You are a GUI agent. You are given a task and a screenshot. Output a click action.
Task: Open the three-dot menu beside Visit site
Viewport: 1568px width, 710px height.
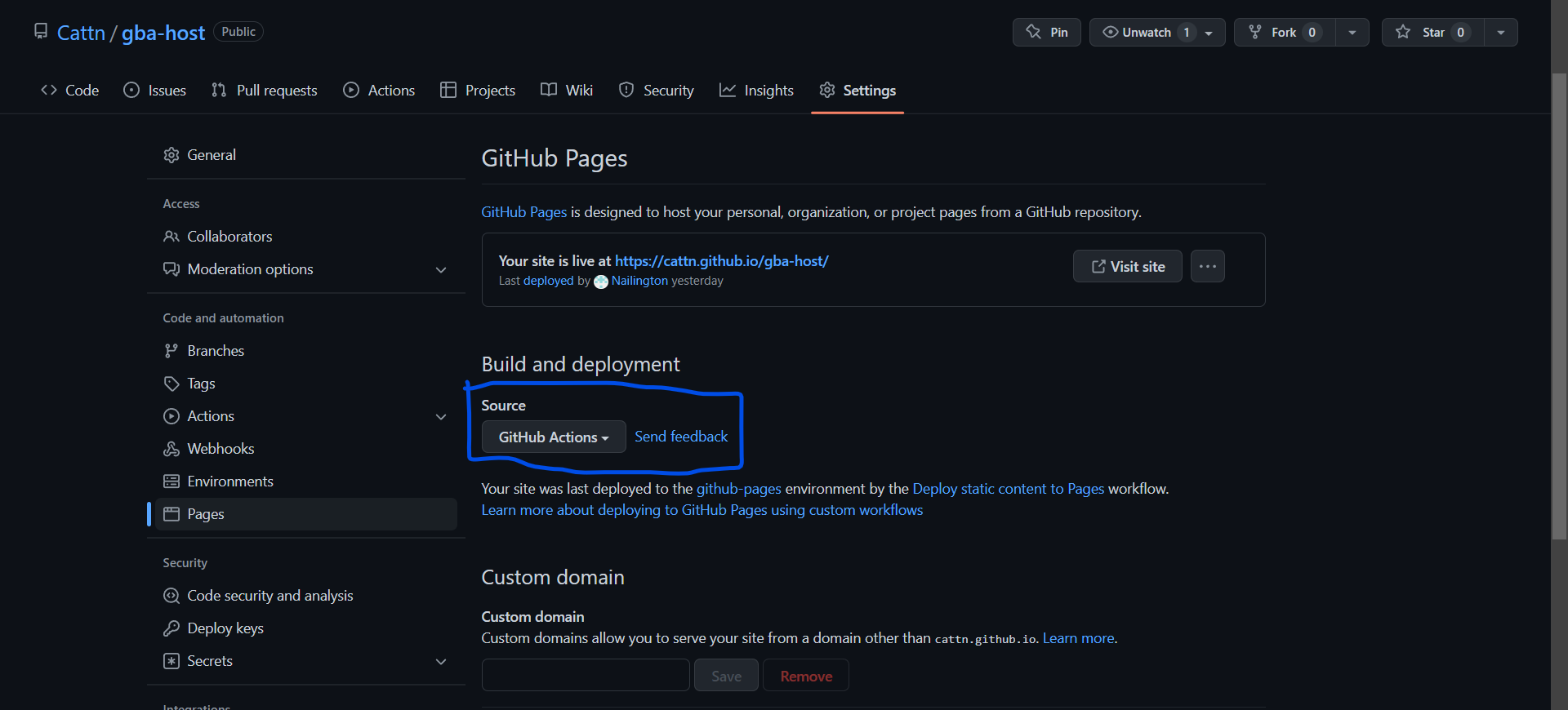(x=1207, y=267)
